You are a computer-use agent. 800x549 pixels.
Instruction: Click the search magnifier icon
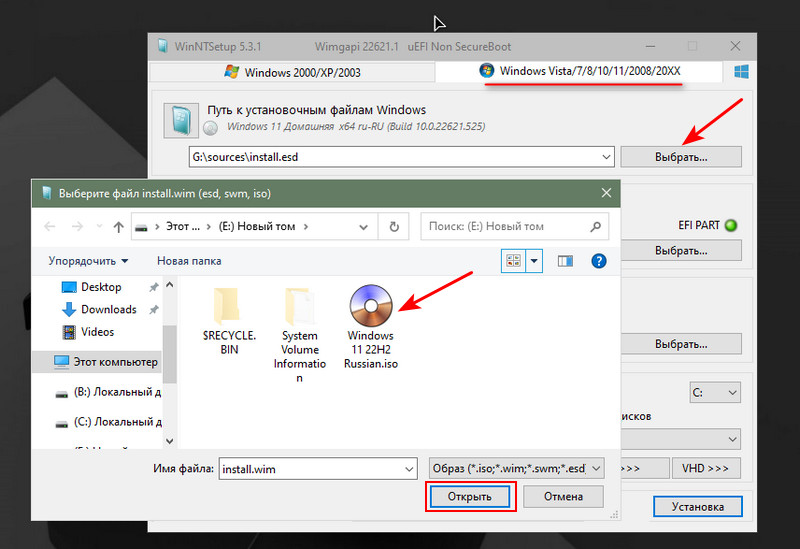[x=595, y=227]
